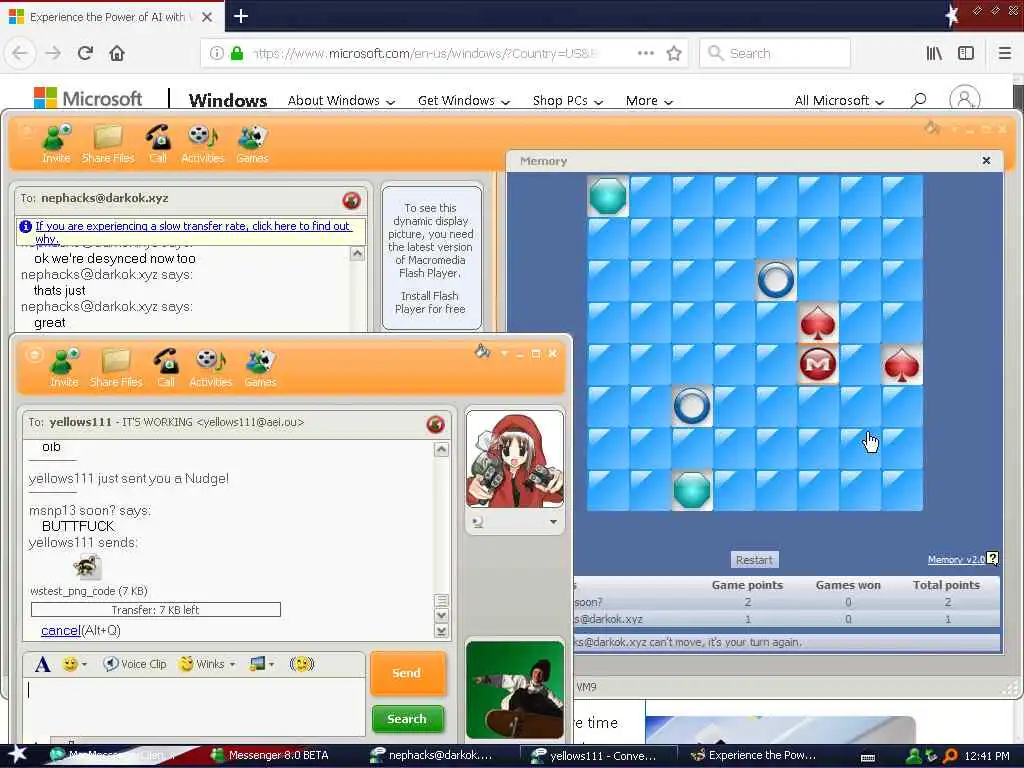Open Microsoft account sign-in avatar
Viewport: 1024px width, 768px height.
point(965,99)
